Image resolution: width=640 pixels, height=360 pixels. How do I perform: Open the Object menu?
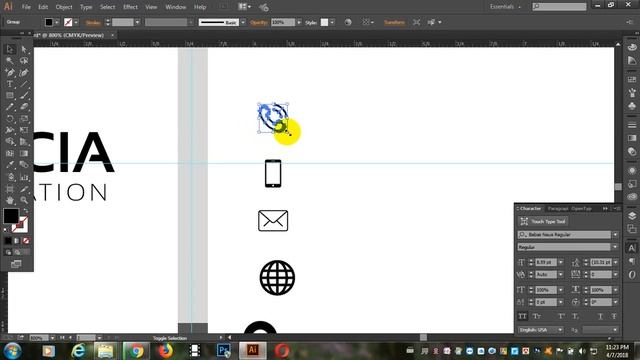pyautogui.click(x=64, y=7)
